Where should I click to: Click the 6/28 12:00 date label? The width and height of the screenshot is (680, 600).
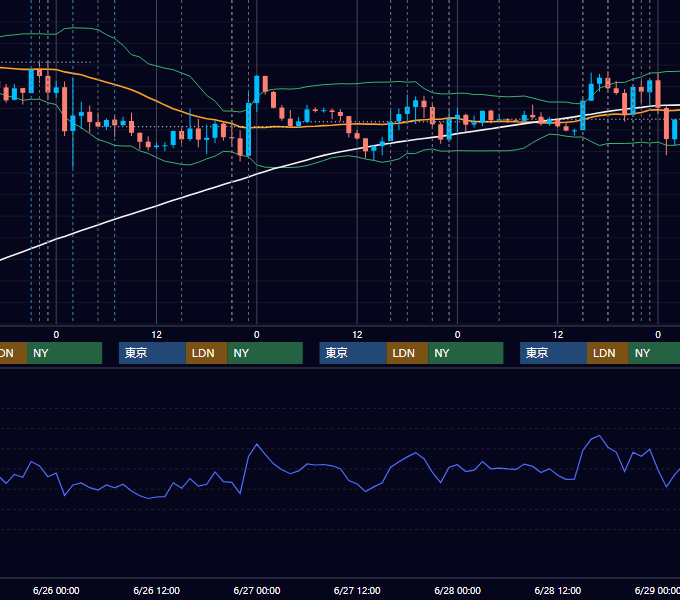[x=558, y=590]
